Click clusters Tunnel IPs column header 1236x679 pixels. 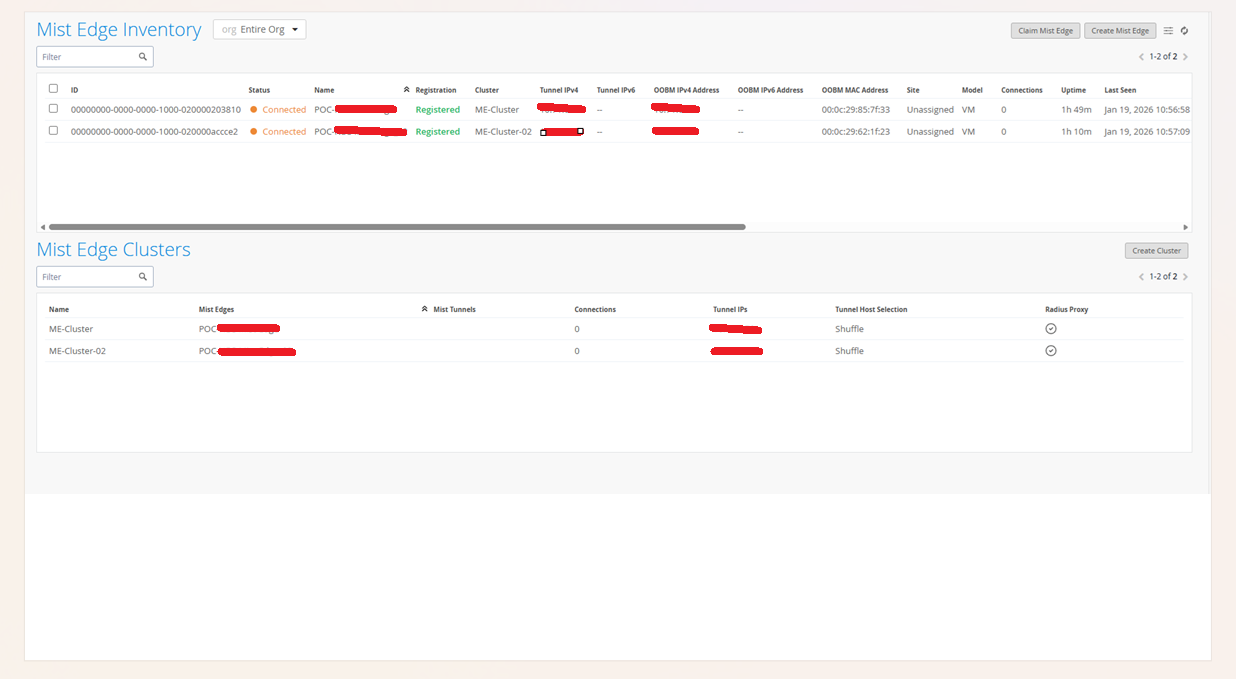tap(730, 310)
